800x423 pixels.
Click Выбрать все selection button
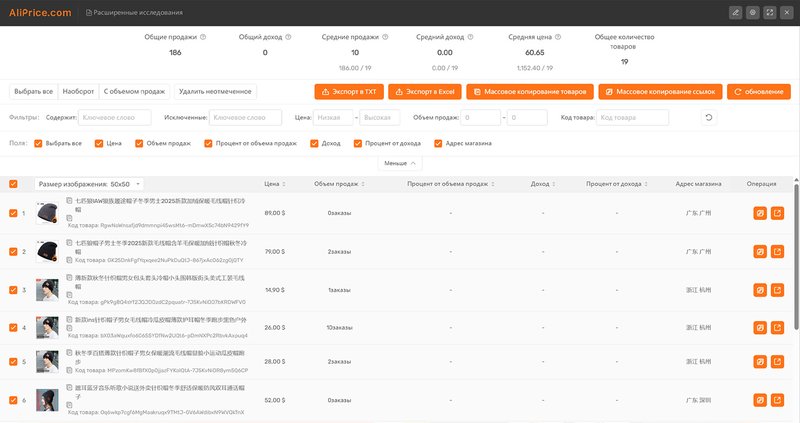point(34,91)
